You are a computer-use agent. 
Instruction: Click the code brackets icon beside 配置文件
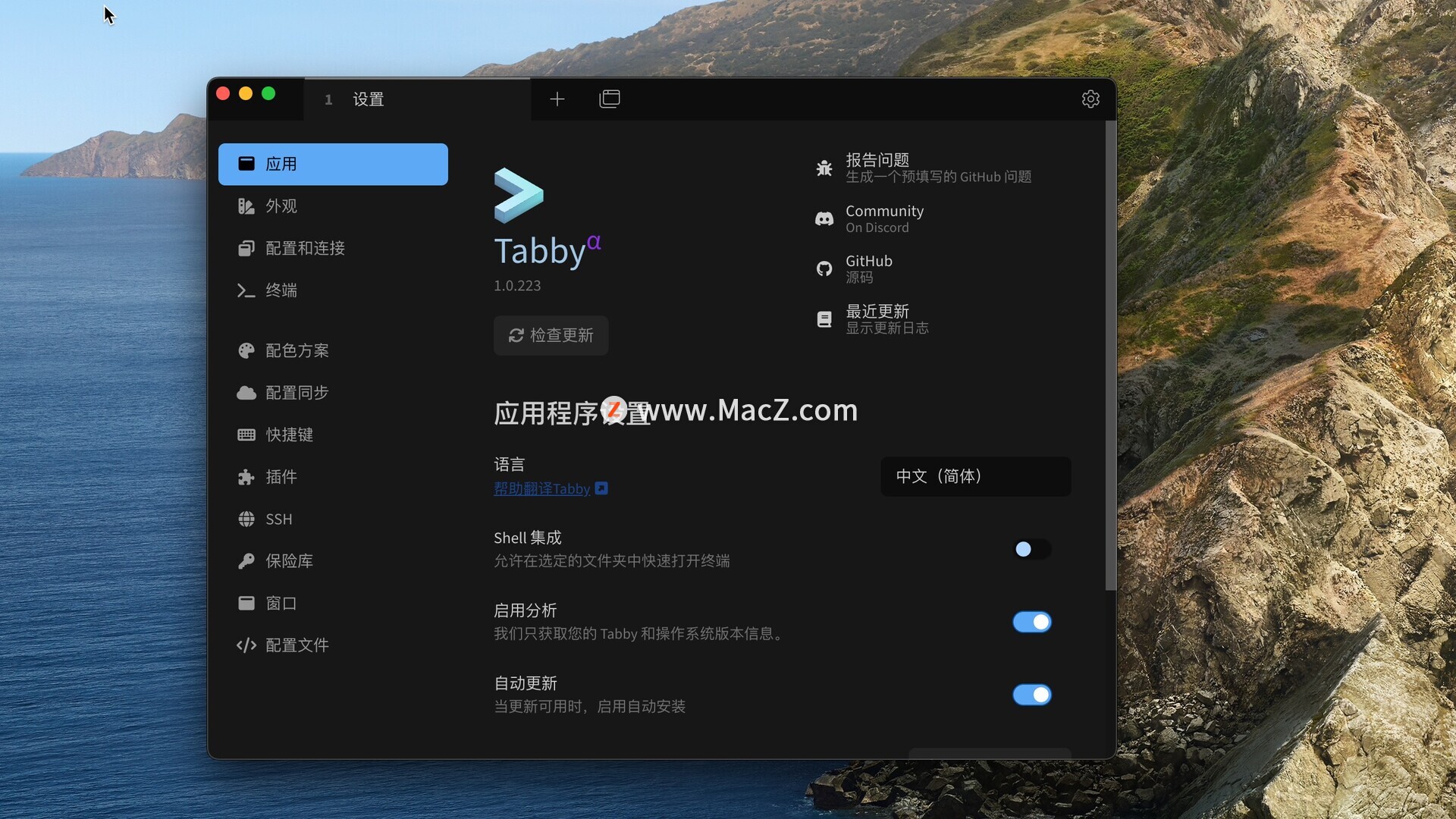coord(246,645)
